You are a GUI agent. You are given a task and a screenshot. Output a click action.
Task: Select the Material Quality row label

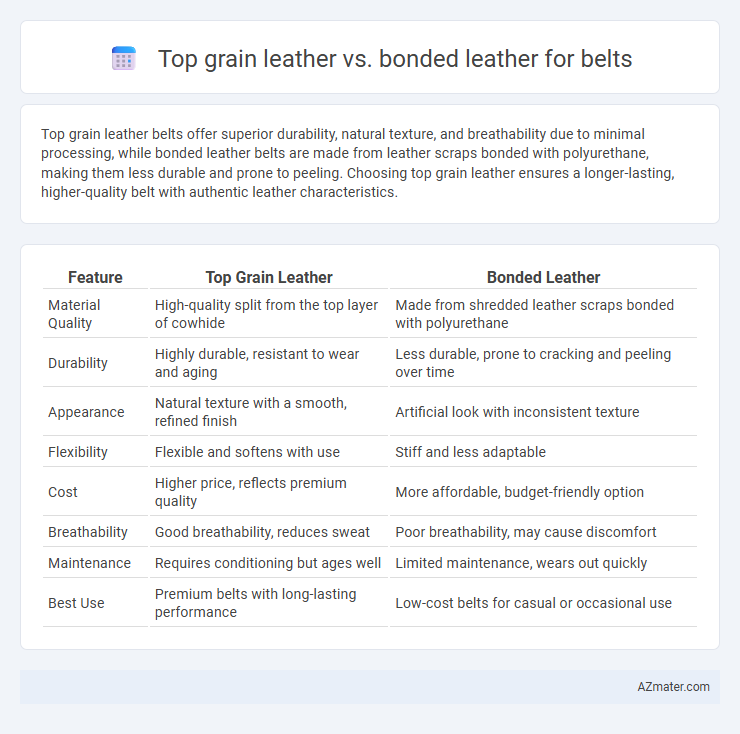click(74, 314)
